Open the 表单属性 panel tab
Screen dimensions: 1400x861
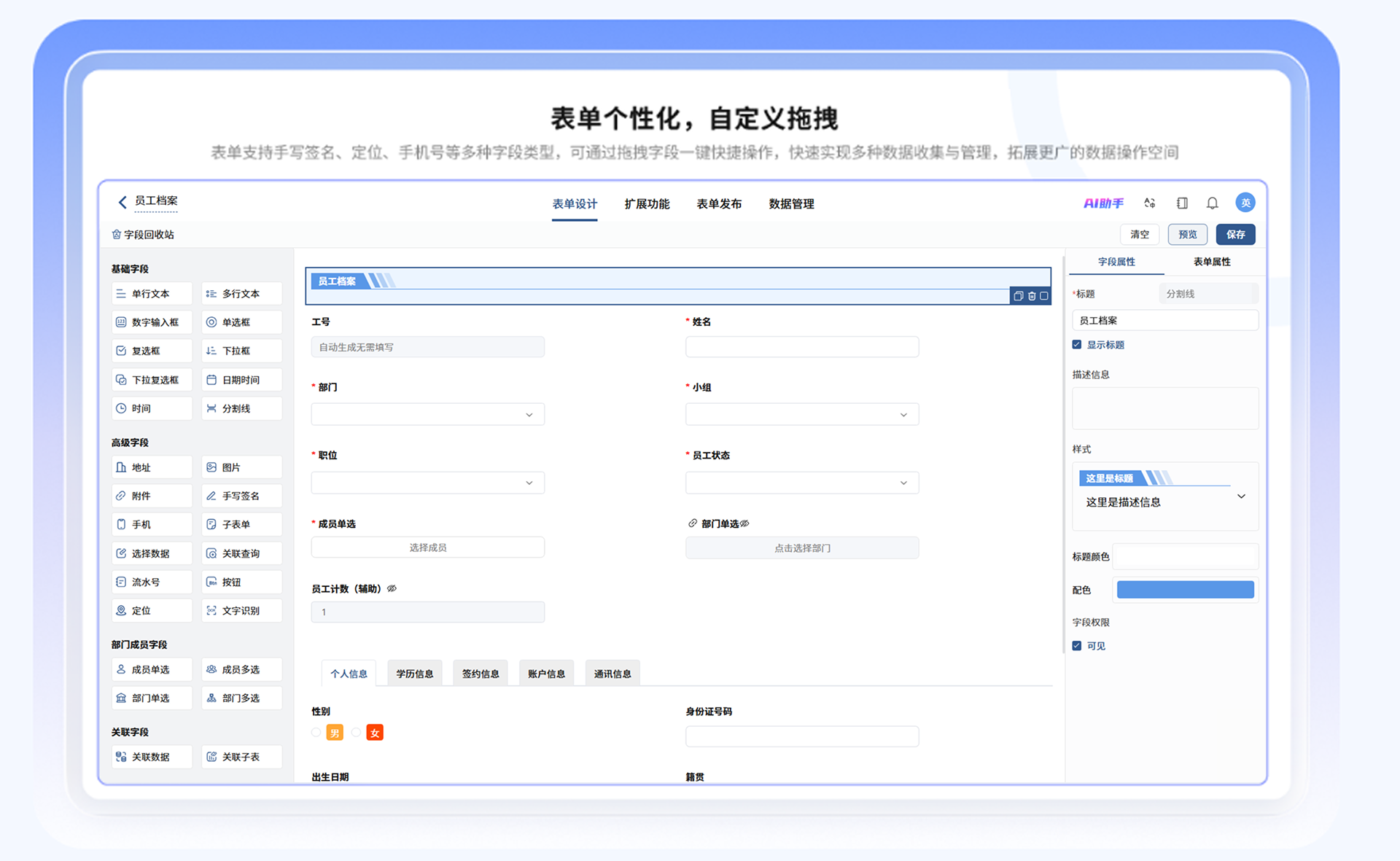(1212, 262)
